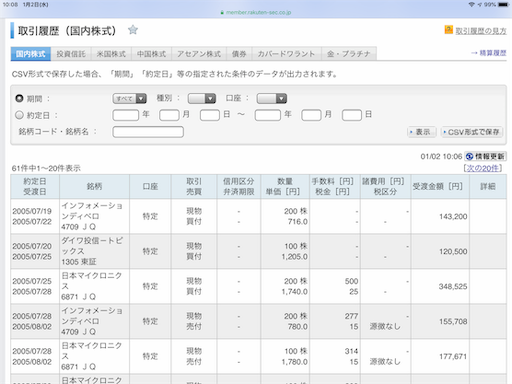Click the 約定日 受渡日 column header

(35, 186)
